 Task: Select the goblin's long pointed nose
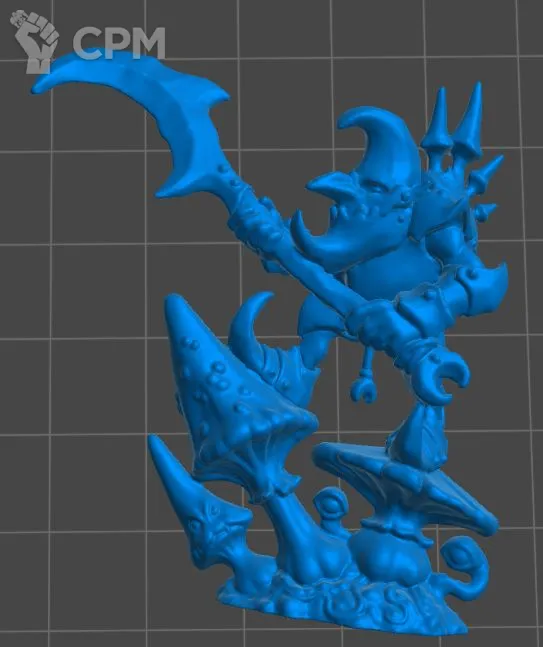click(328, 185)
